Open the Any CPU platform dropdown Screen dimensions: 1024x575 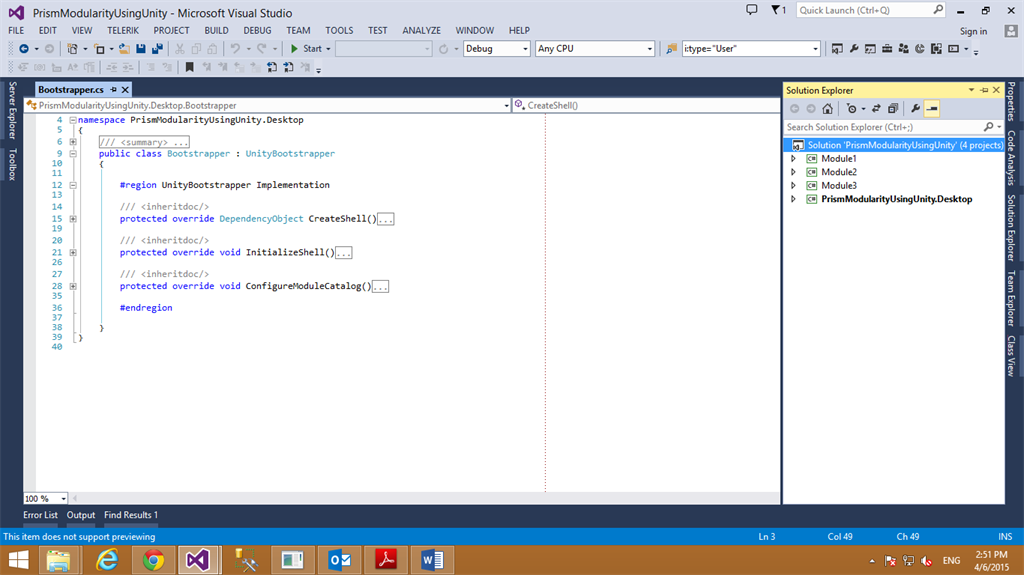point(649,49)
